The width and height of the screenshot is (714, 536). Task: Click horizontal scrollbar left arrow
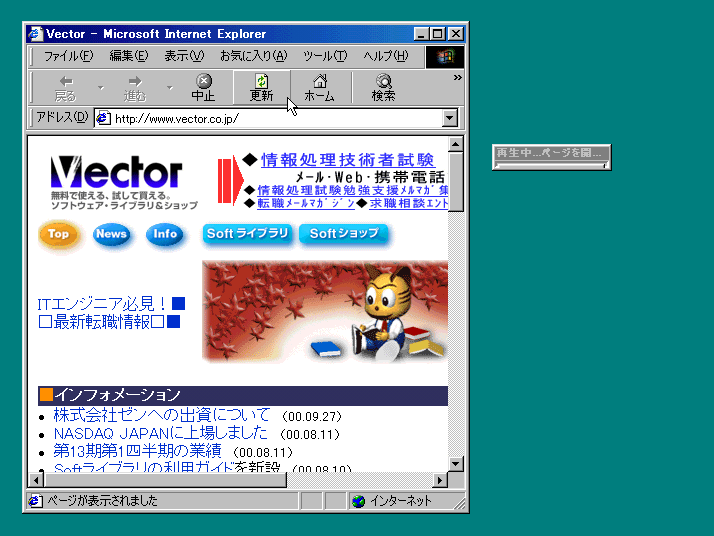[36, 480]
